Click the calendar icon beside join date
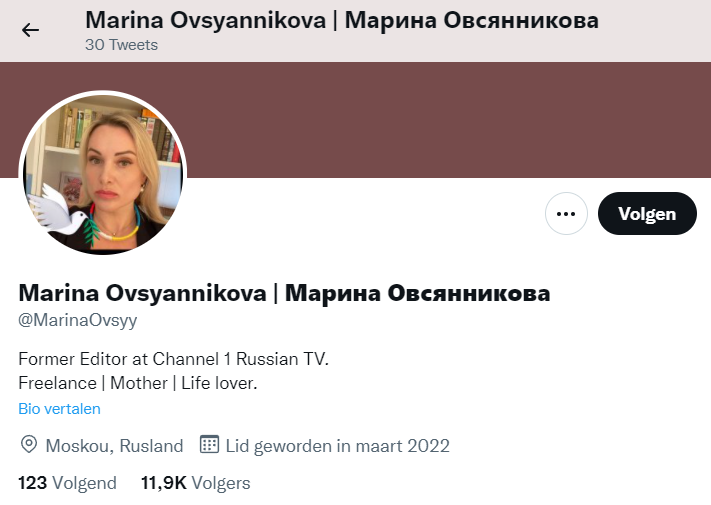The height and width of the screenshot is (505, 711). [209, 445]
